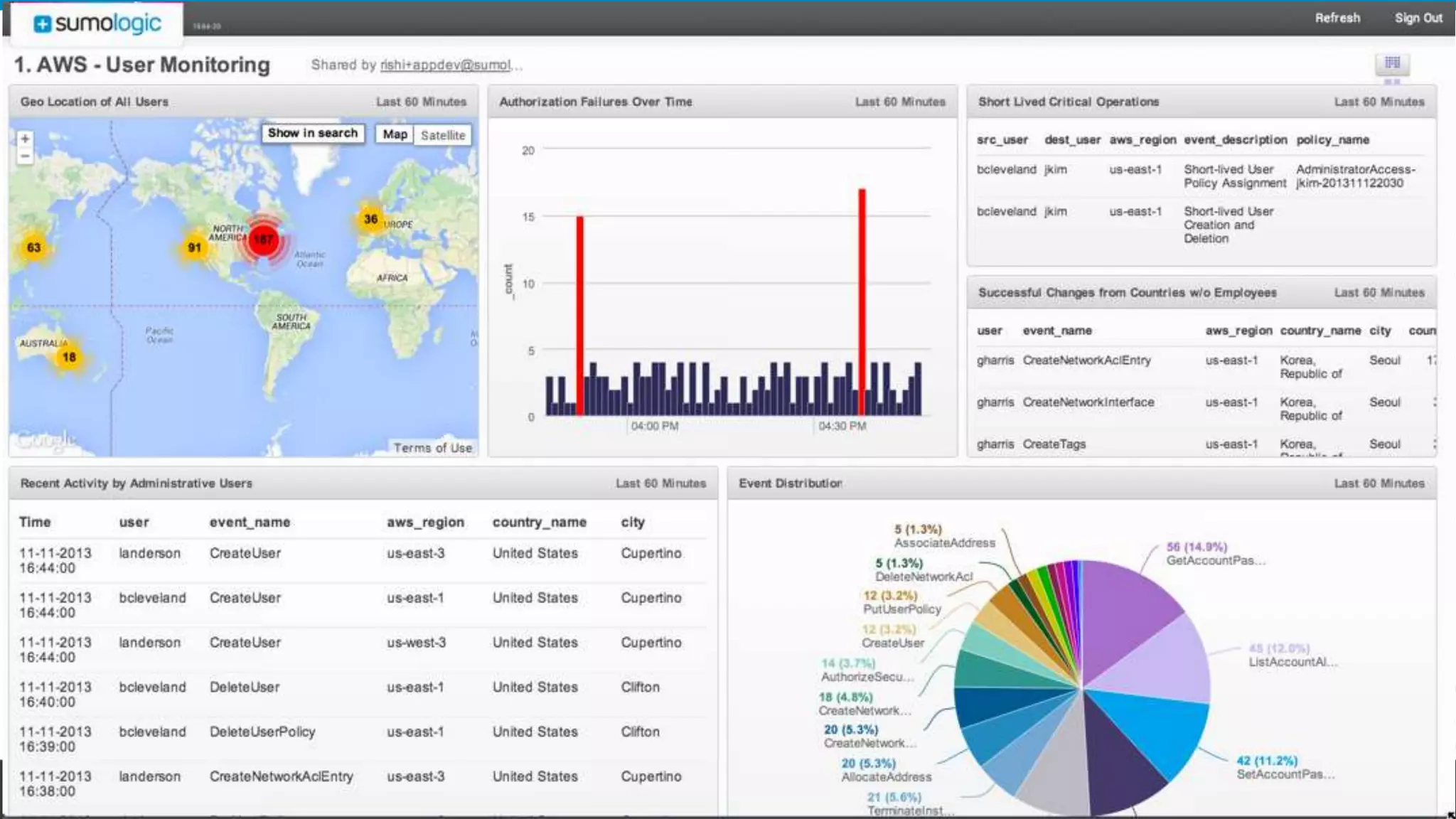Click the 56 (14.9%) pie label
This screenshot has height=819, width=1456.
1197,547
